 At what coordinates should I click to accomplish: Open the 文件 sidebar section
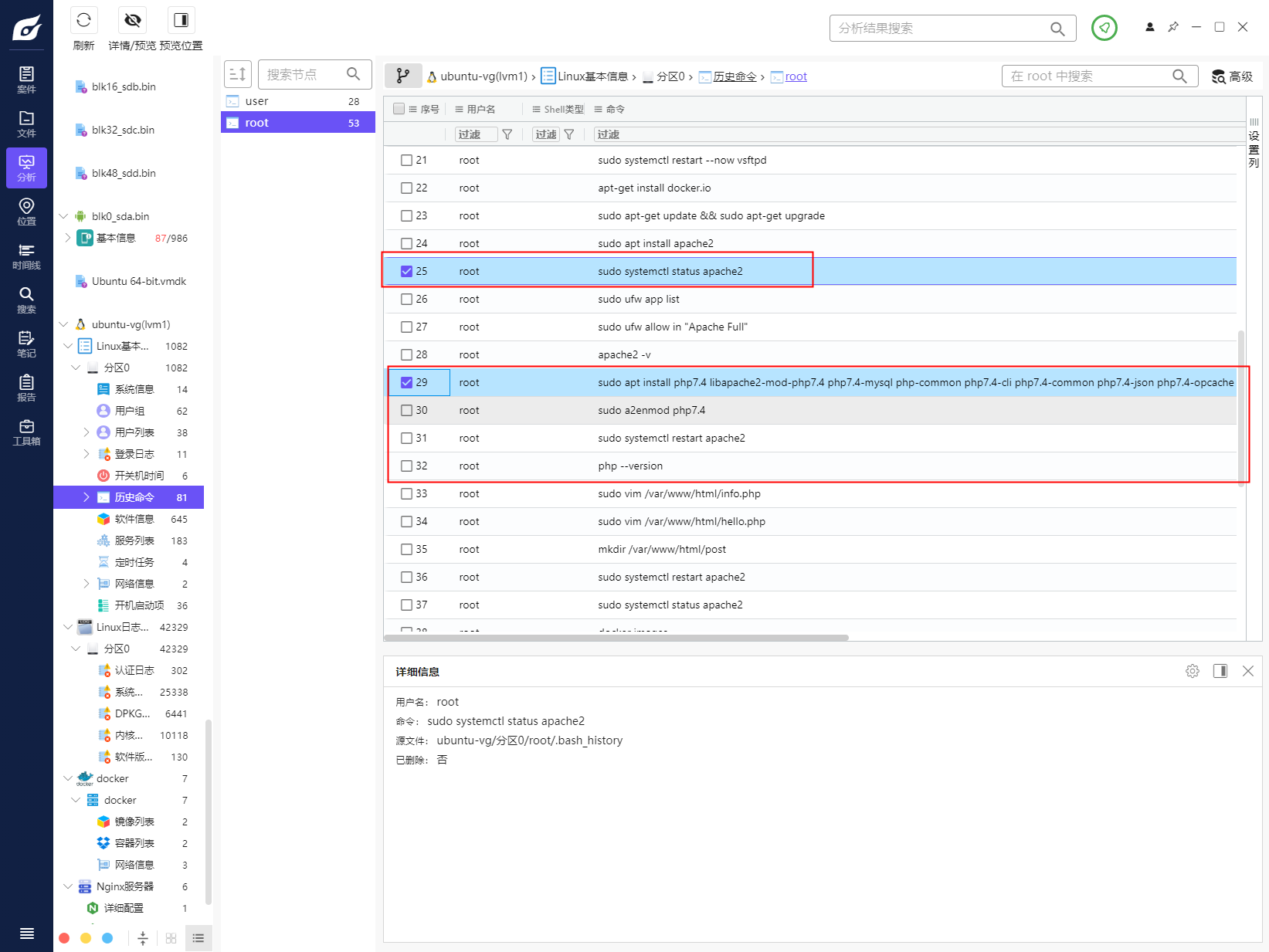point(26,124)
